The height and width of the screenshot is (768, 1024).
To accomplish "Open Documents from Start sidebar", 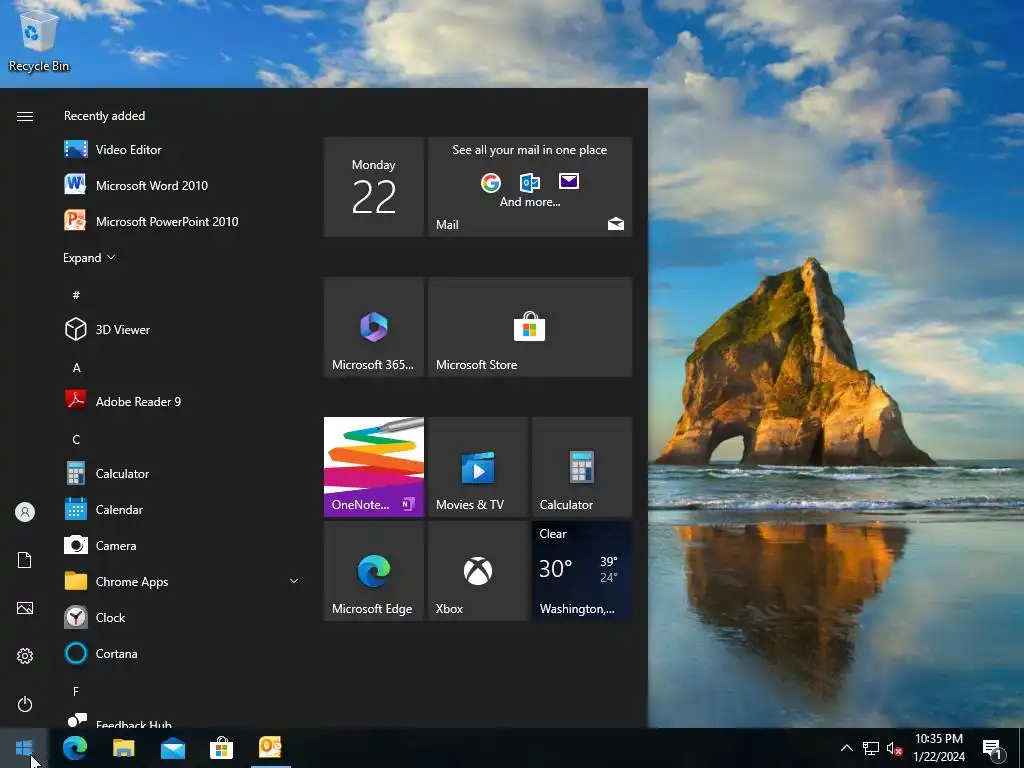I will coord(25,560).
